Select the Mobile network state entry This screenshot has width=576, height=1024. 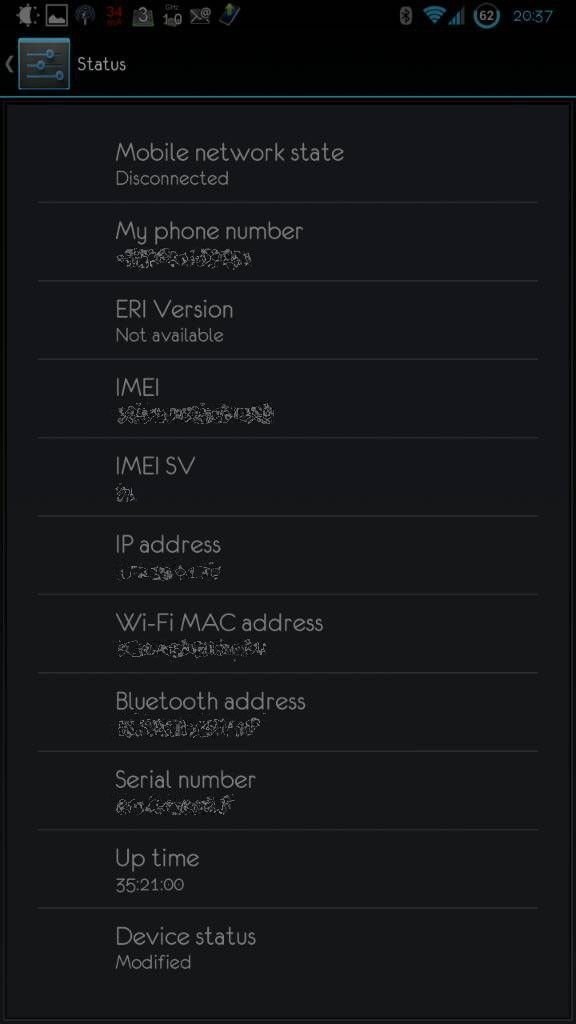point(288,164)
